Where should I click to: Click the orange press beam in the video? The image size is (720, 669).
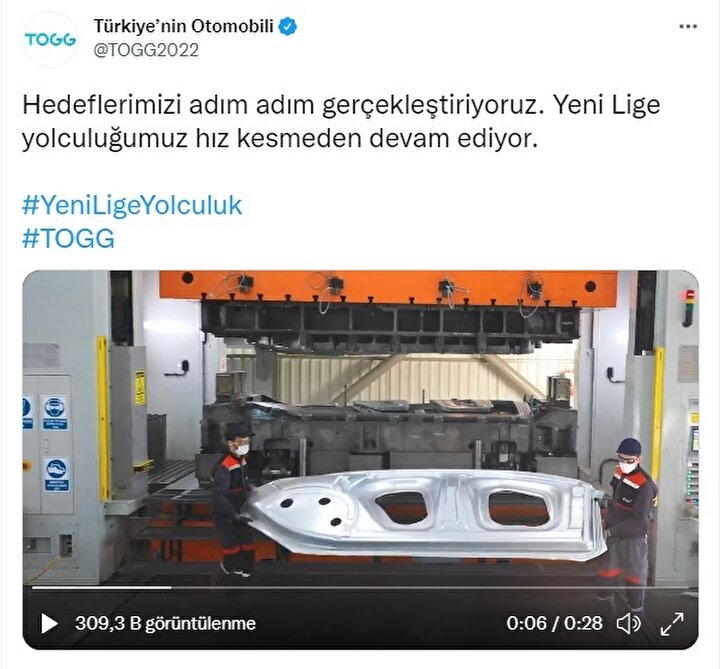tap(388, 286)
